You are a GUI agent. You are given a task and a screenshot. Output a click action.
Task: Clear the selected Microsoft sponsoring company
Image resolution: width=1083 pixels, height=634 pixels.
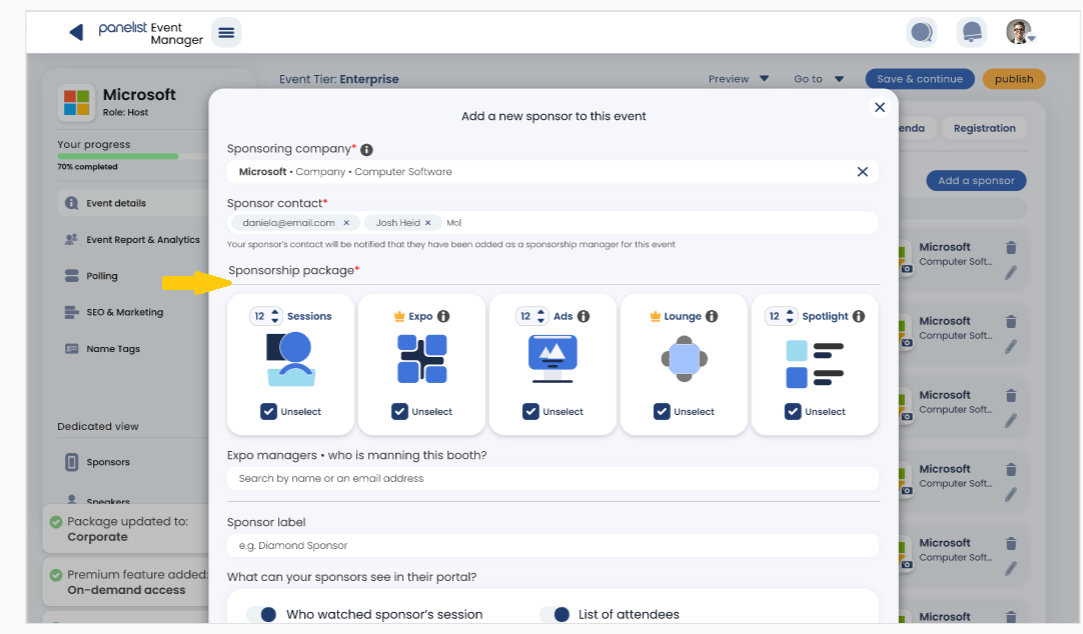point(863,172)
